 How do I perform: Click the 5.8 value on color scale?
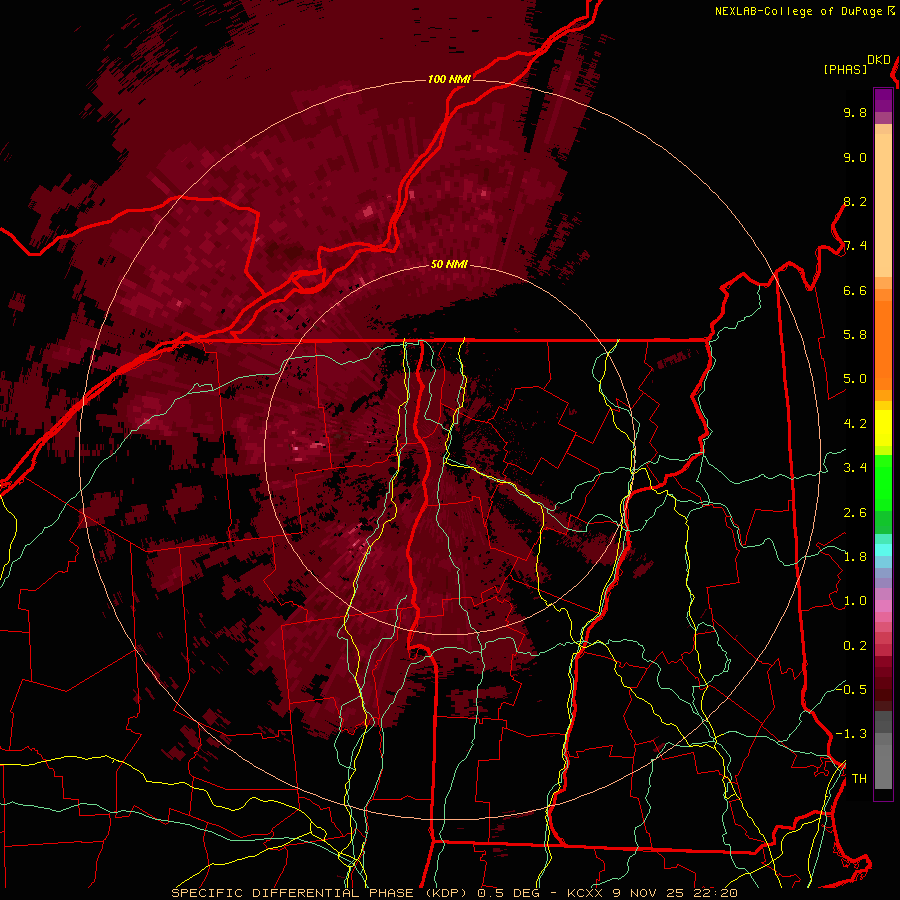[x=855, y=335]
